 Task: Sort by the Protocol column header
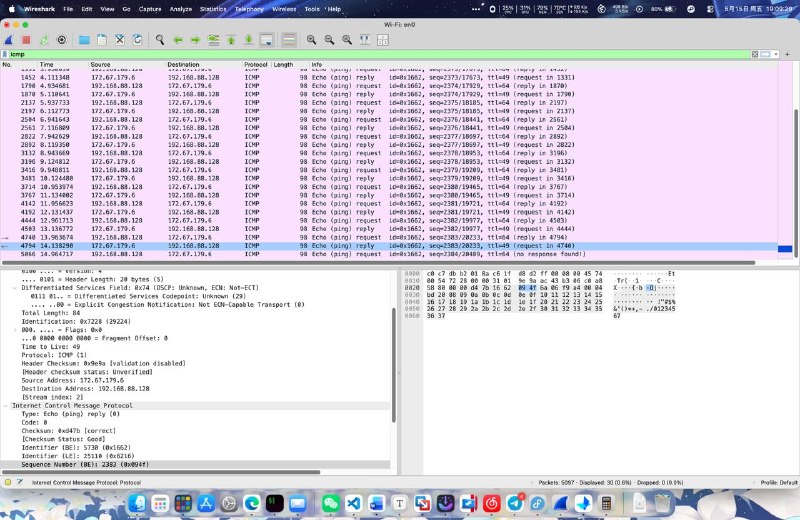256,65
